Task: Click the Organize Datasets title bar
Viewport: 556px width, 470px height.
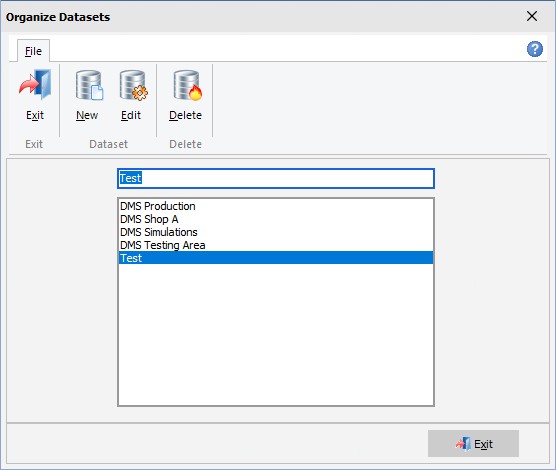Action: [x=262, y=17]
